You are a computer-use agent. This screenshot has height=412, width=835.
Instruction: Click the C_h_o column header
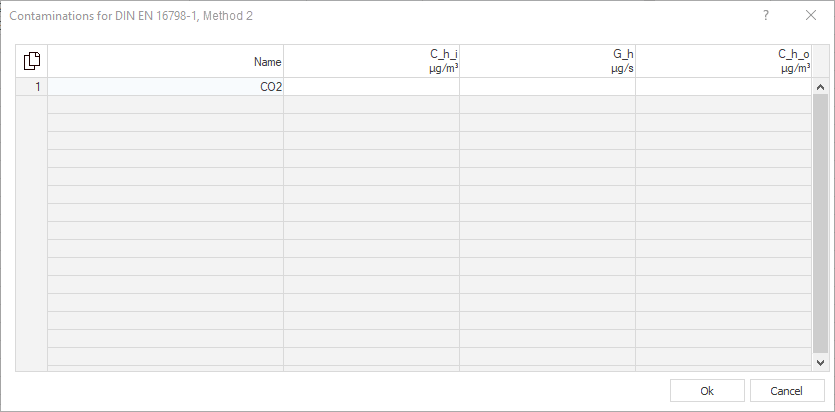(724, 61)
